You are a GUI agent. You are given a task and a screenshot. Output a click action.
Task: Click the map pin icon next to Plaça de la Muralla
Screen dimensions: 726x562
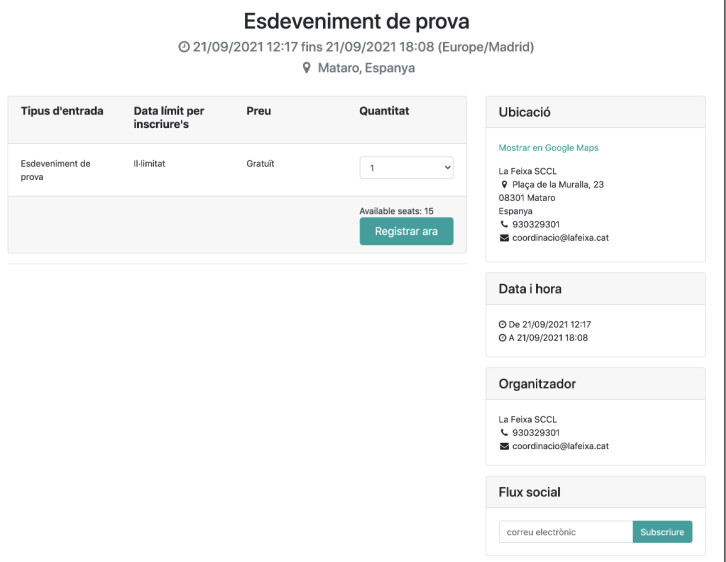coord(504,185)
